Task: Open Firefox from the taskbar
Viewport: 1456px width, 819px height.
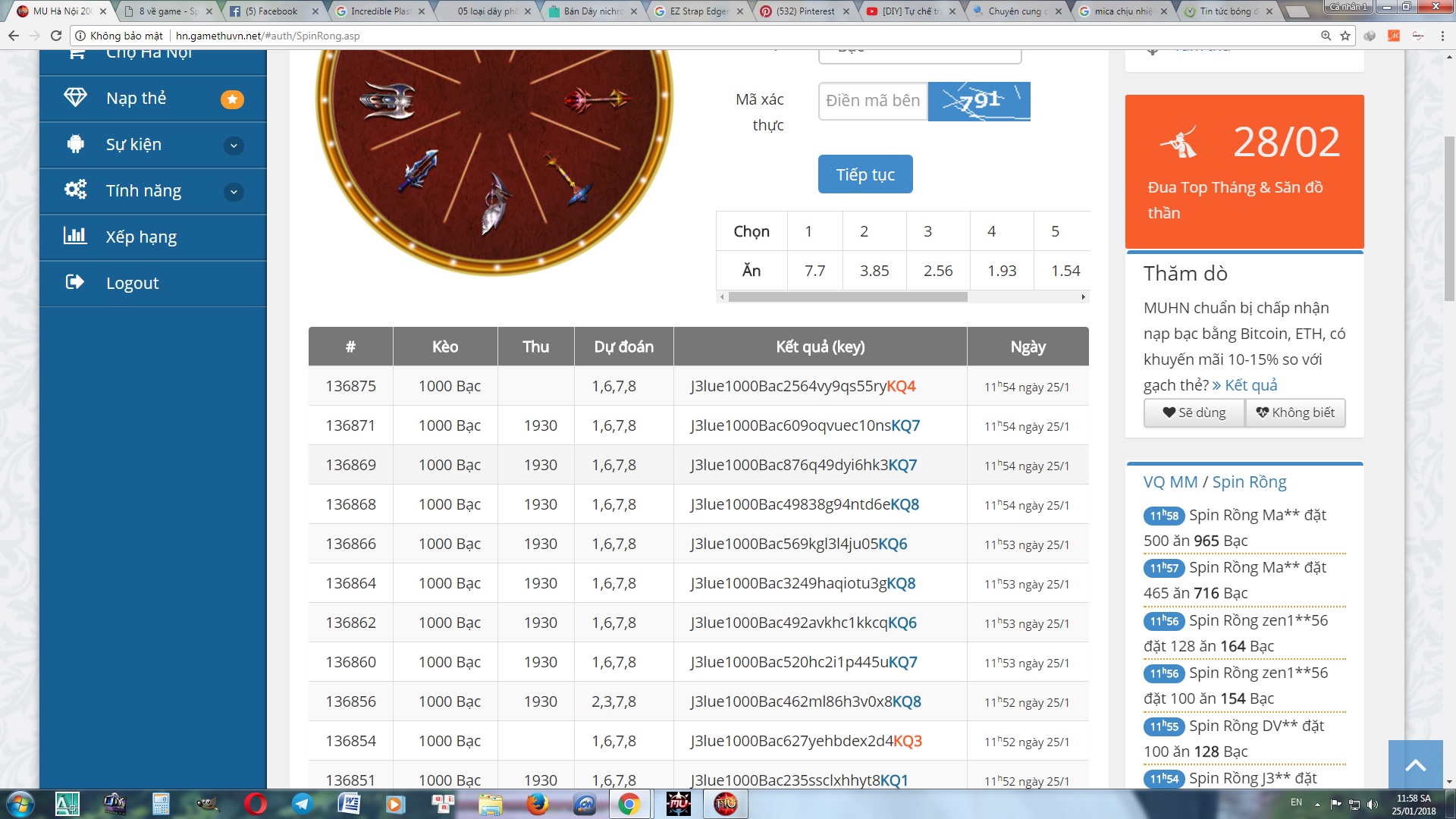Action: pyautogui.click(x=538, y=804)
